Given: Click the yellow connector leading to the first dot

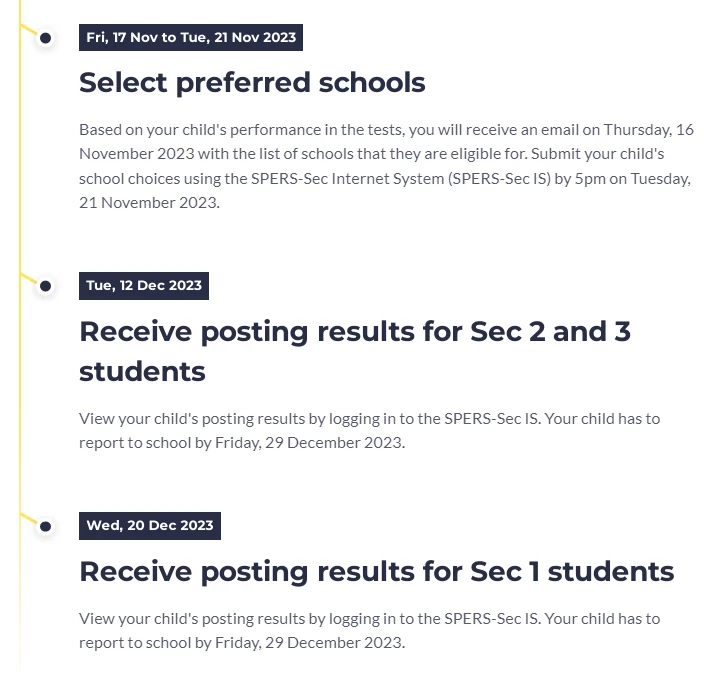Looking at the screenshot, I should 29,30.
